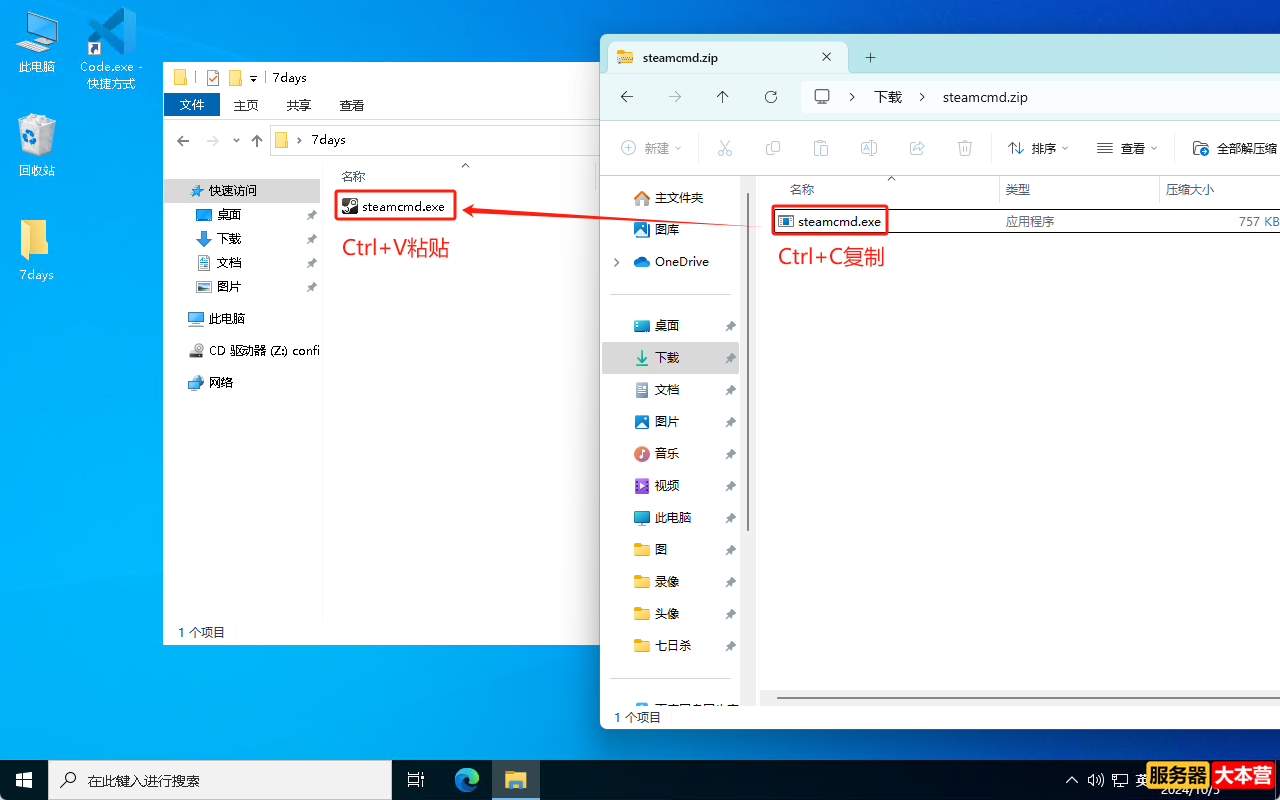Screen dimensions: 1280x800
Task: Select steamcmd.exe in the 7days folder
Action: click(x=394, y=206)
